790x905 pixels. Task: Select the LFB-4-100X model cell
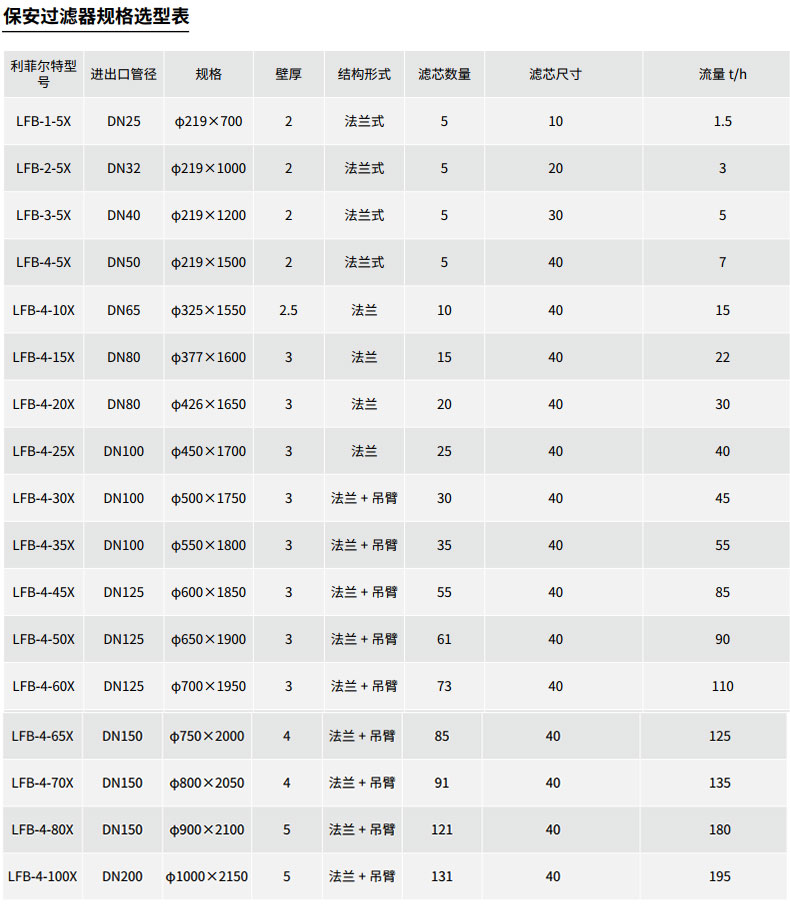pos(42,876)
